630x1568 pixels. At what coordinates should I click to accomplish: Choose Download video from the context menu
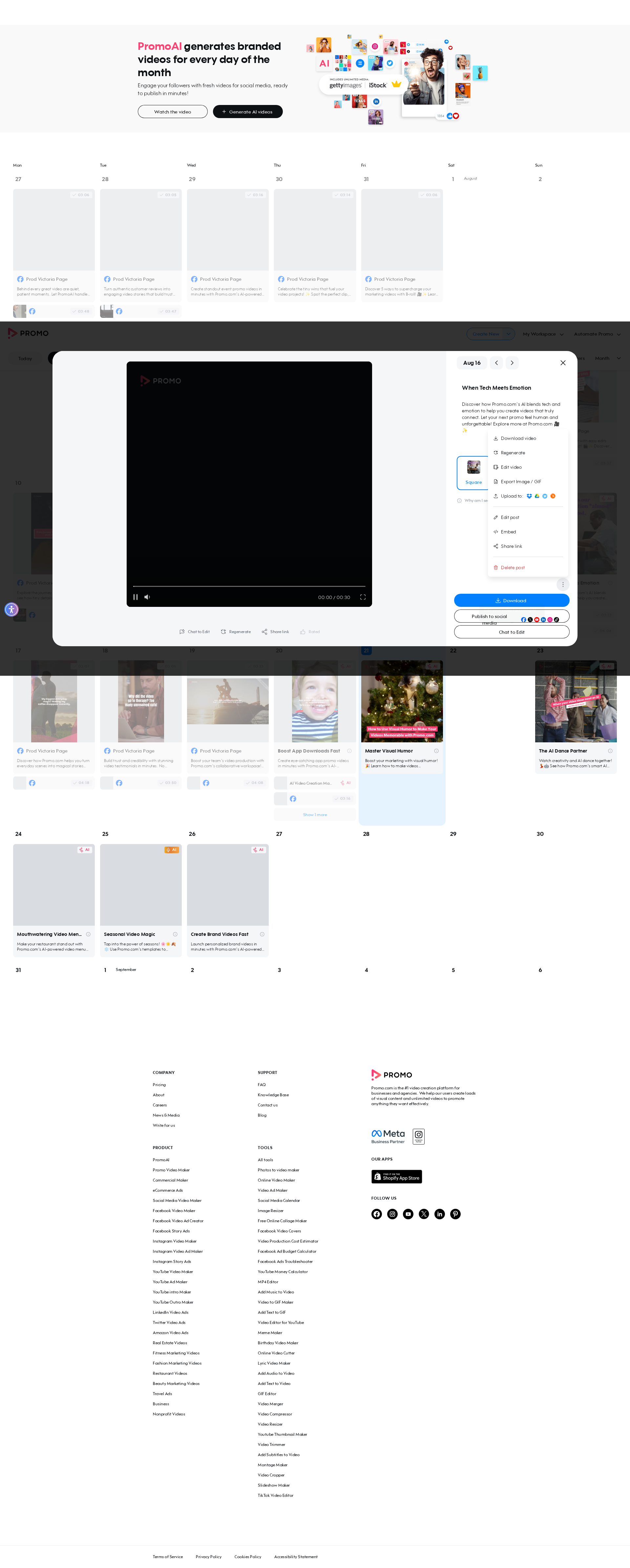point(528,438)
